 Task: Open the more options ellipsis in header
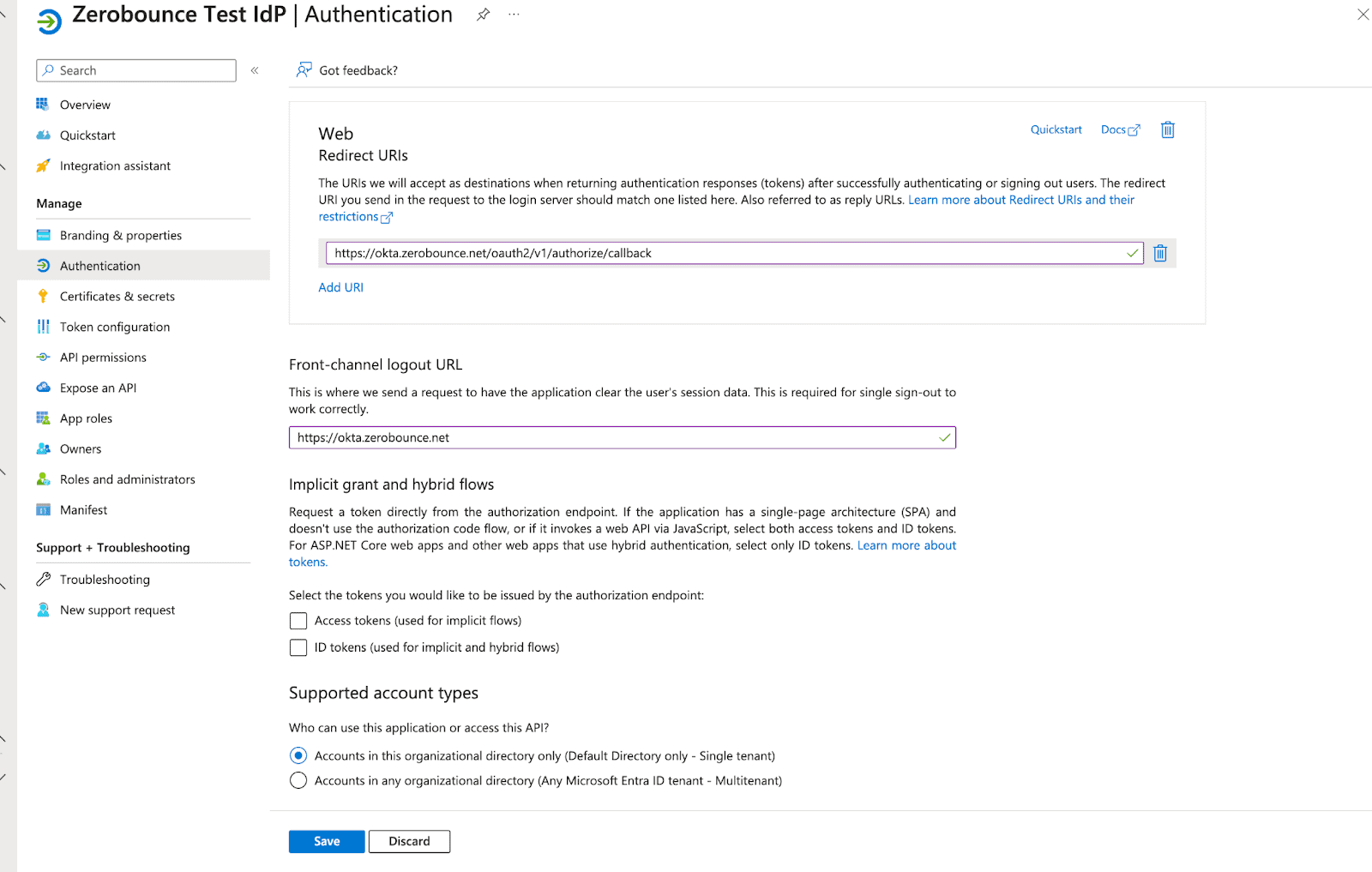514,15
